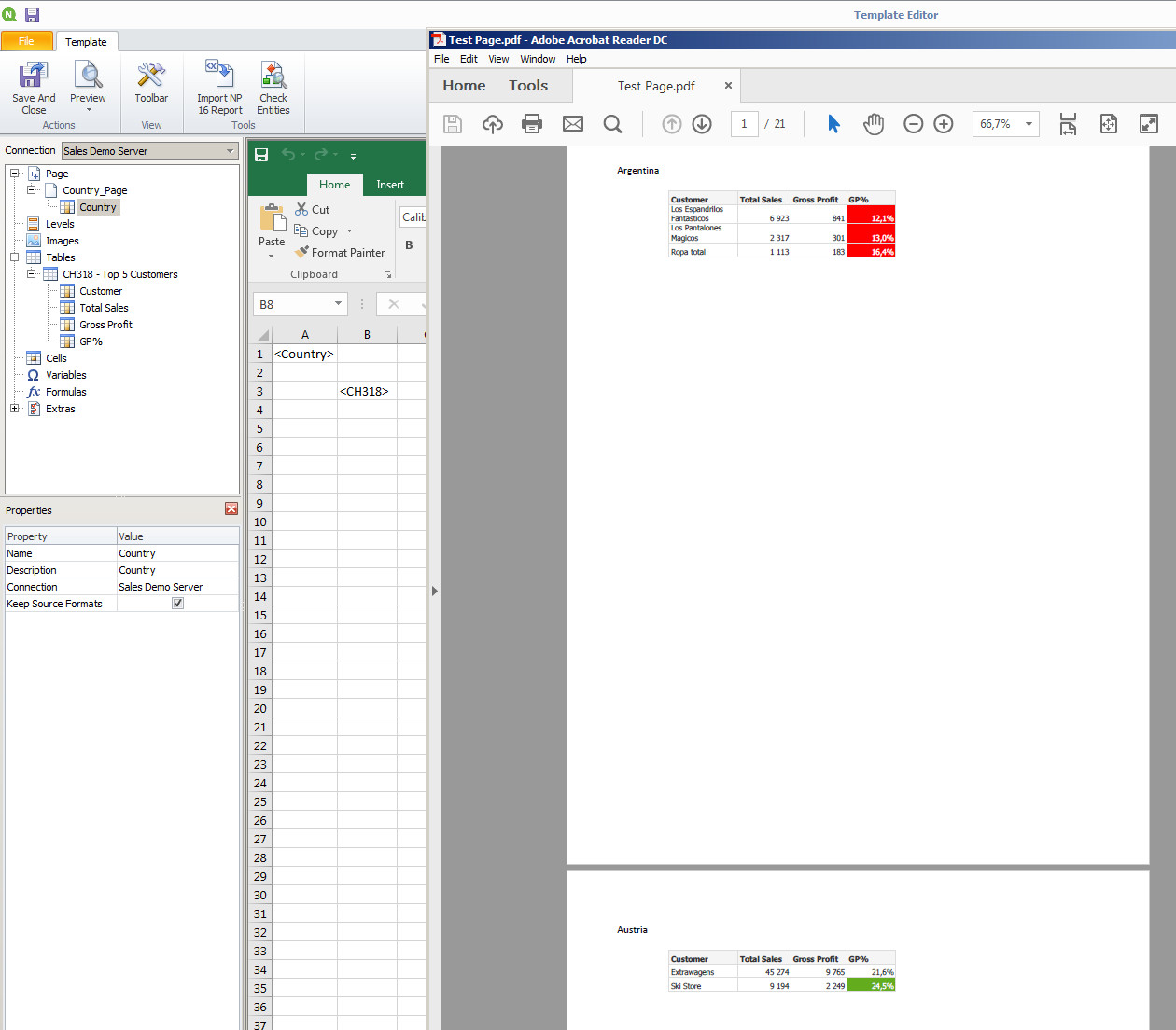The width and height of the screenshot is (1176, 1030).
Task: Open the 66,7% zoom level dropdown
Action: coord(1029,124)
